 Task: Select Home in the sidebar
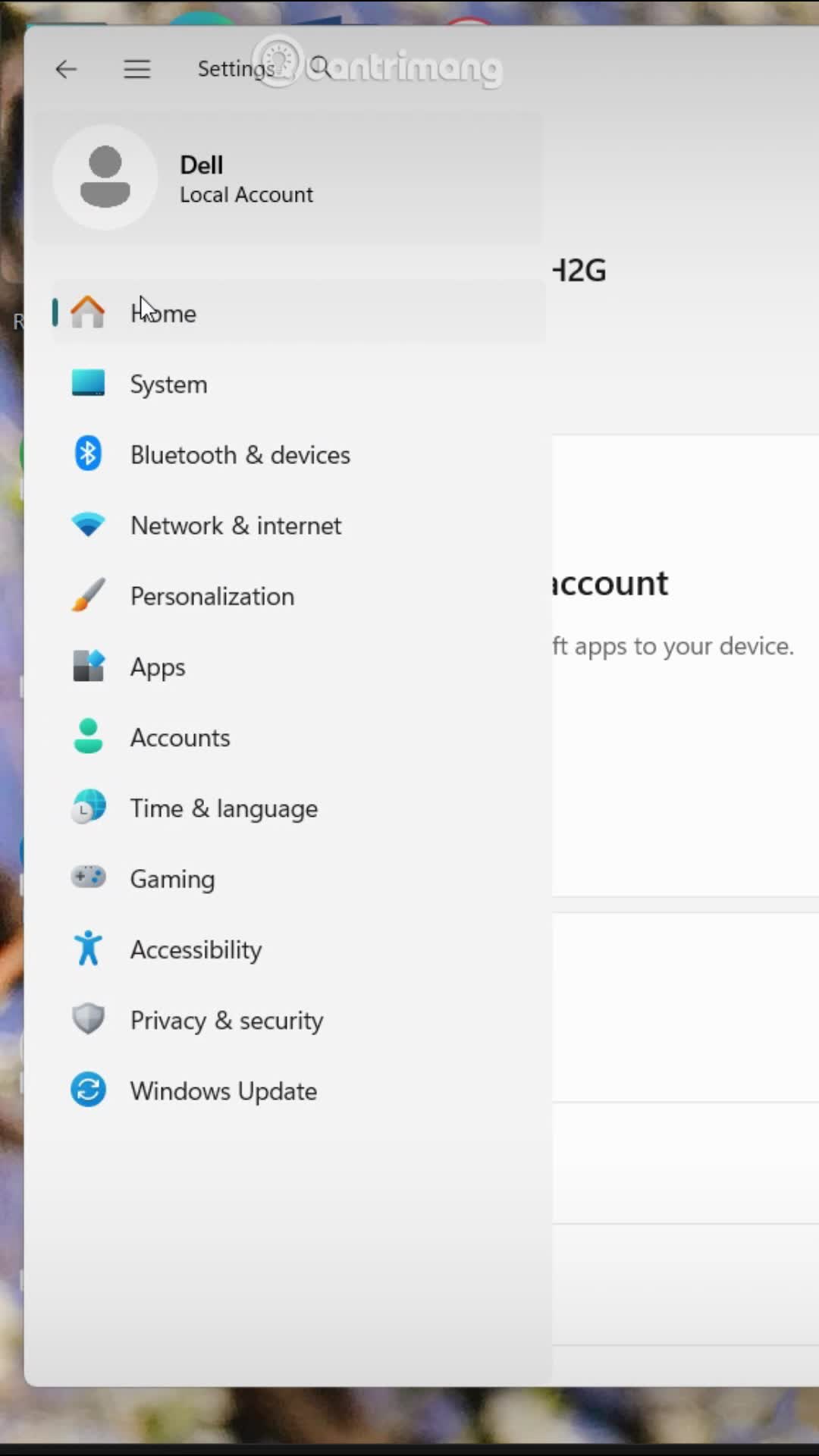tap(299, 312)
